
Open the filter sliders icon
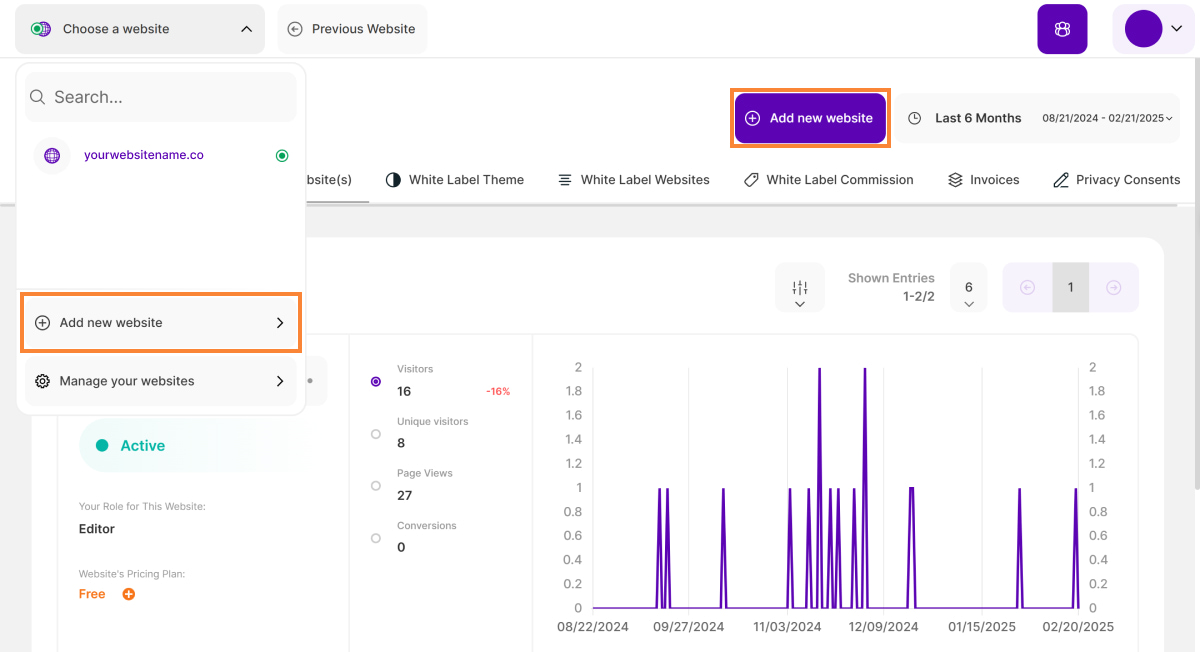point(799,288)
